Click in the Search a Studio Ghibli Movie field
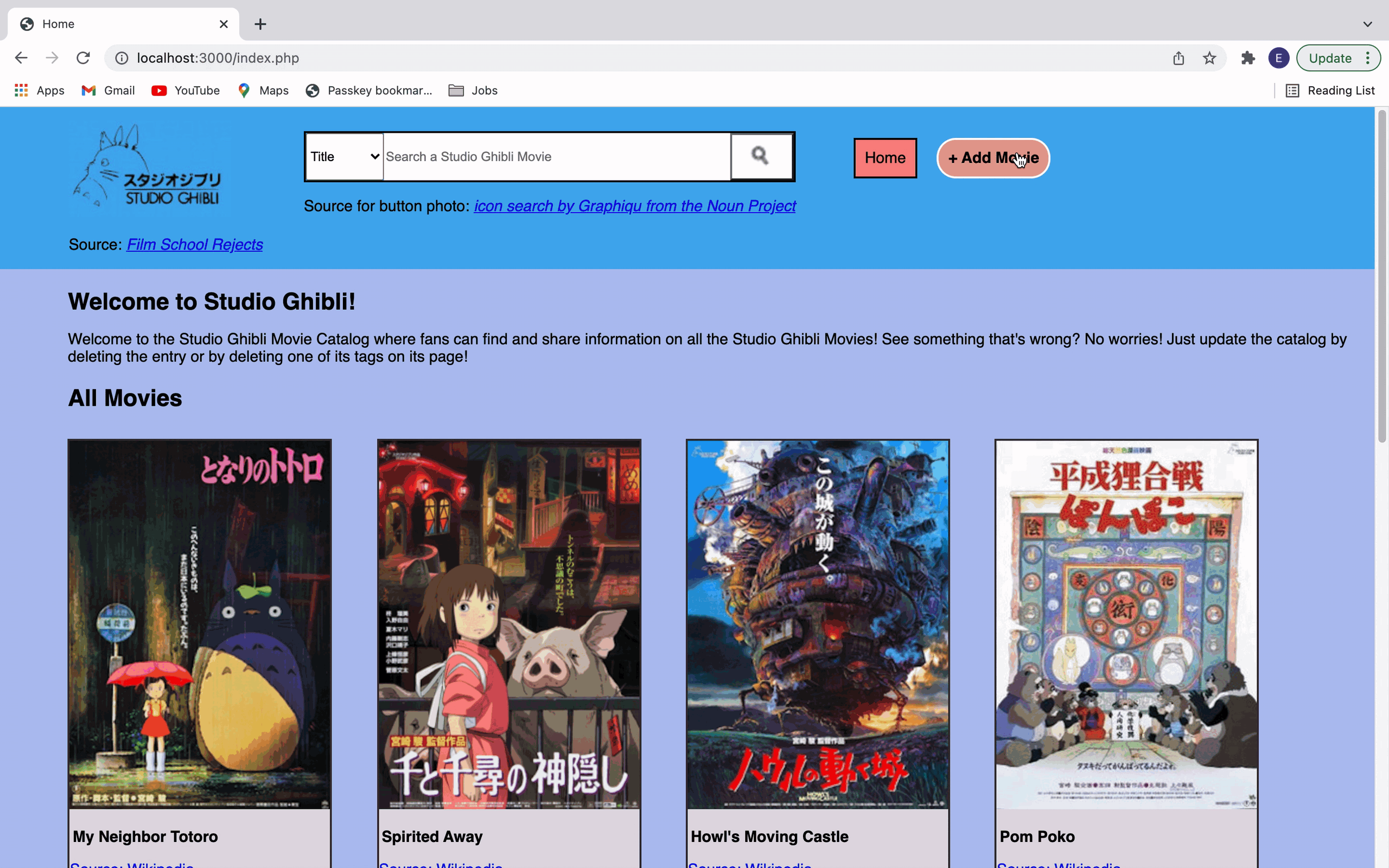The image size is (1389, 868). click(x=556, y=157)
